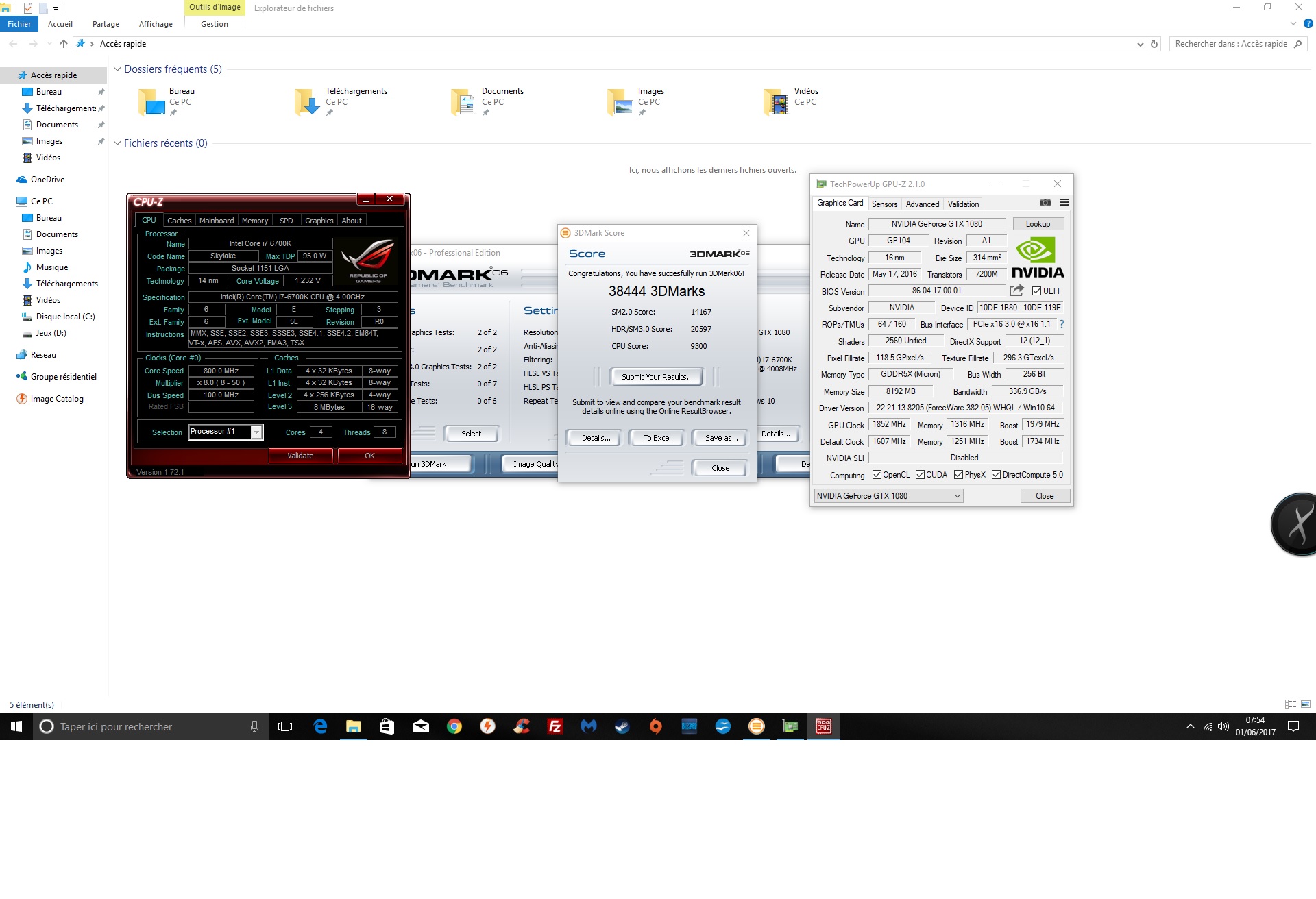
Task: Open the quick access toolbar customize arrow
Action: click(56, 9)
